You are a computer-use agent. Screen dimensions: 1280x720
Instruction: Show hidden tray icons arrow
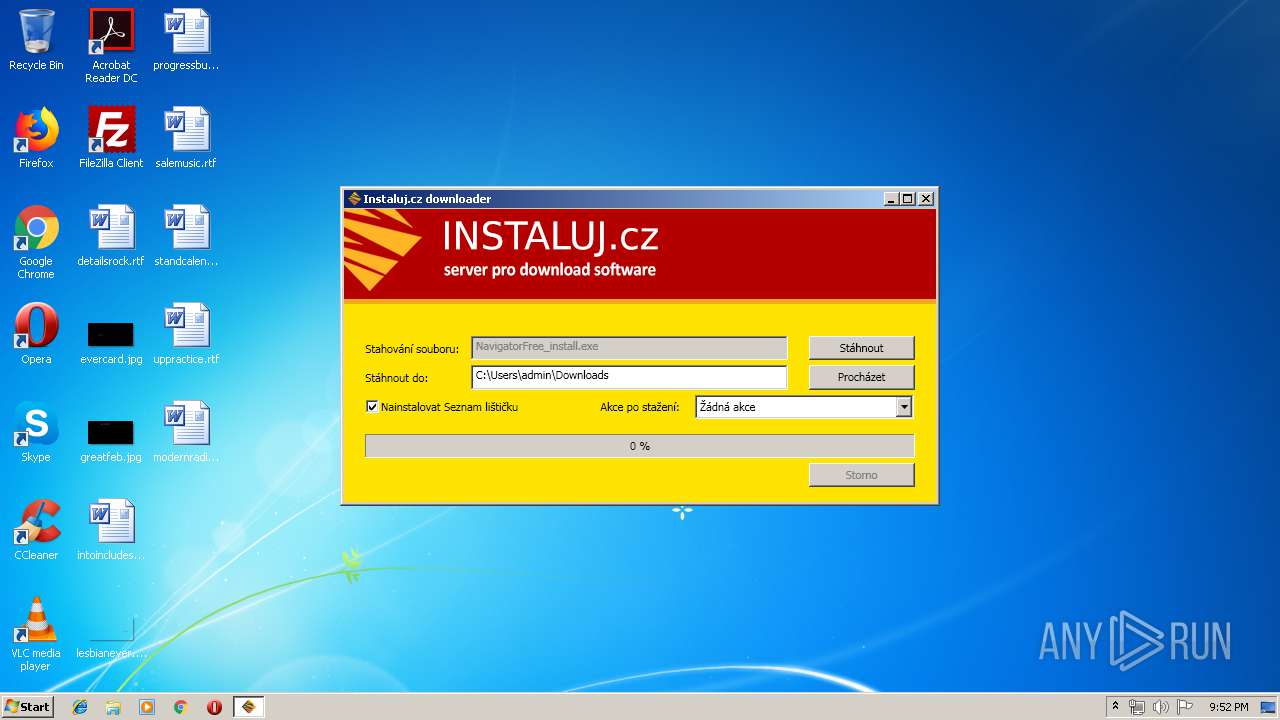pos(1115,707)
